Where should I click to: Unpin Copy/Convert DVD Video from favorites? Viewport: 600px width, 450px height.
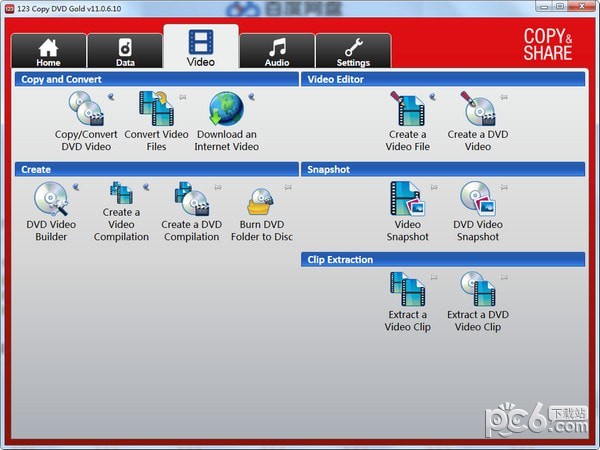click(111, 97)
